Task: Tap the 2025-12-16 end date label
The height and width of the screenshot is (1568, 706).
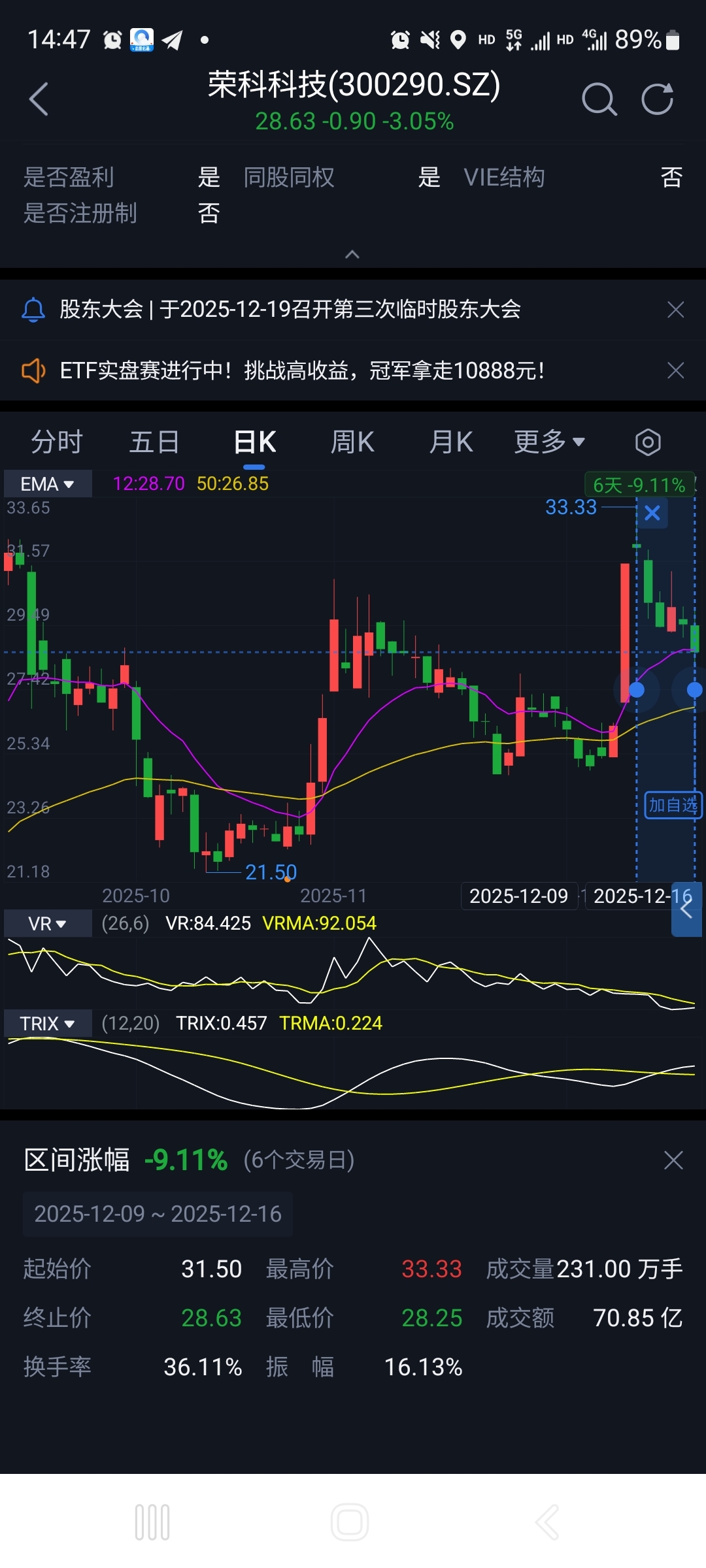Action: tap(643, 896)
